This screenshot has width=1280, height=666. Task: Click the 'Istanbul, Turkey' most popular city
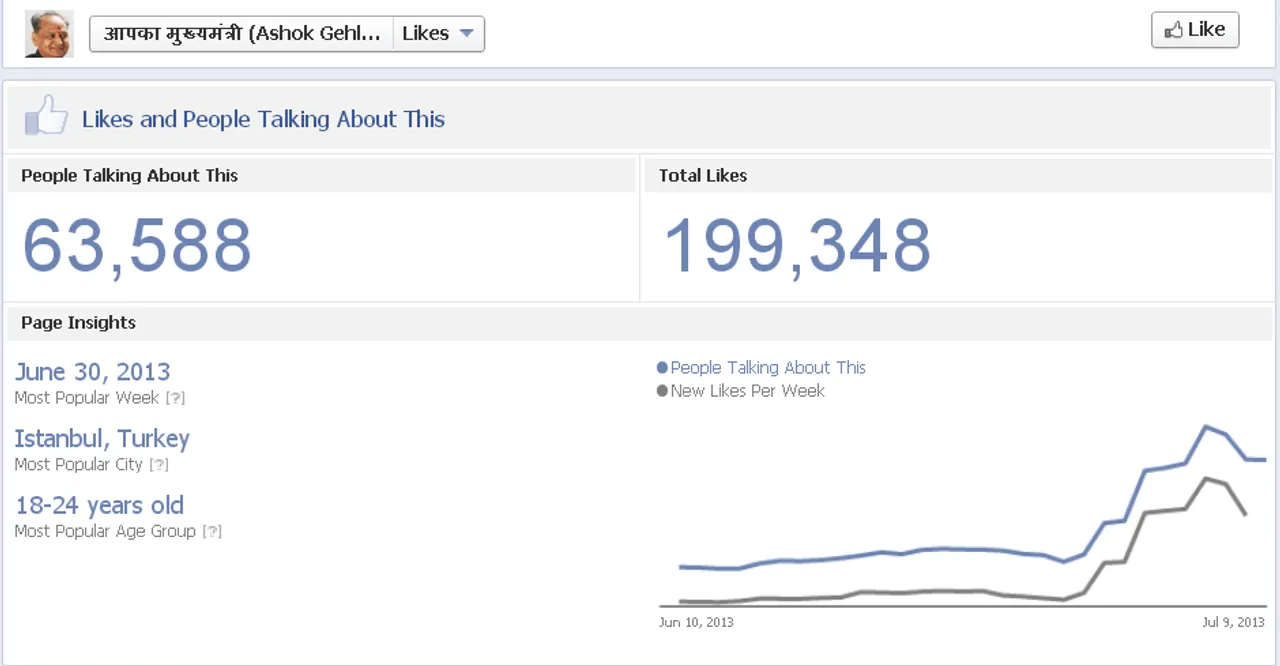(x=102, y=439)
